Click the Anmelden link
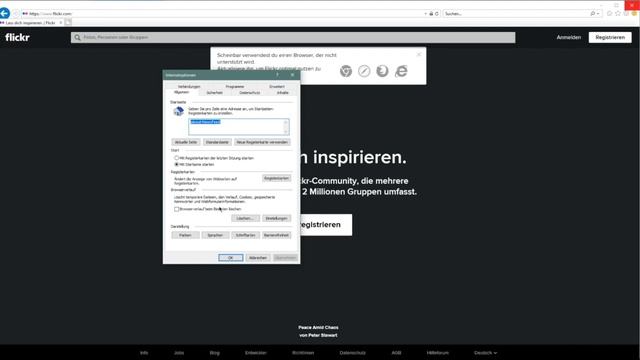Viewport: 640px width, 360px height. (x=569, y=37)
